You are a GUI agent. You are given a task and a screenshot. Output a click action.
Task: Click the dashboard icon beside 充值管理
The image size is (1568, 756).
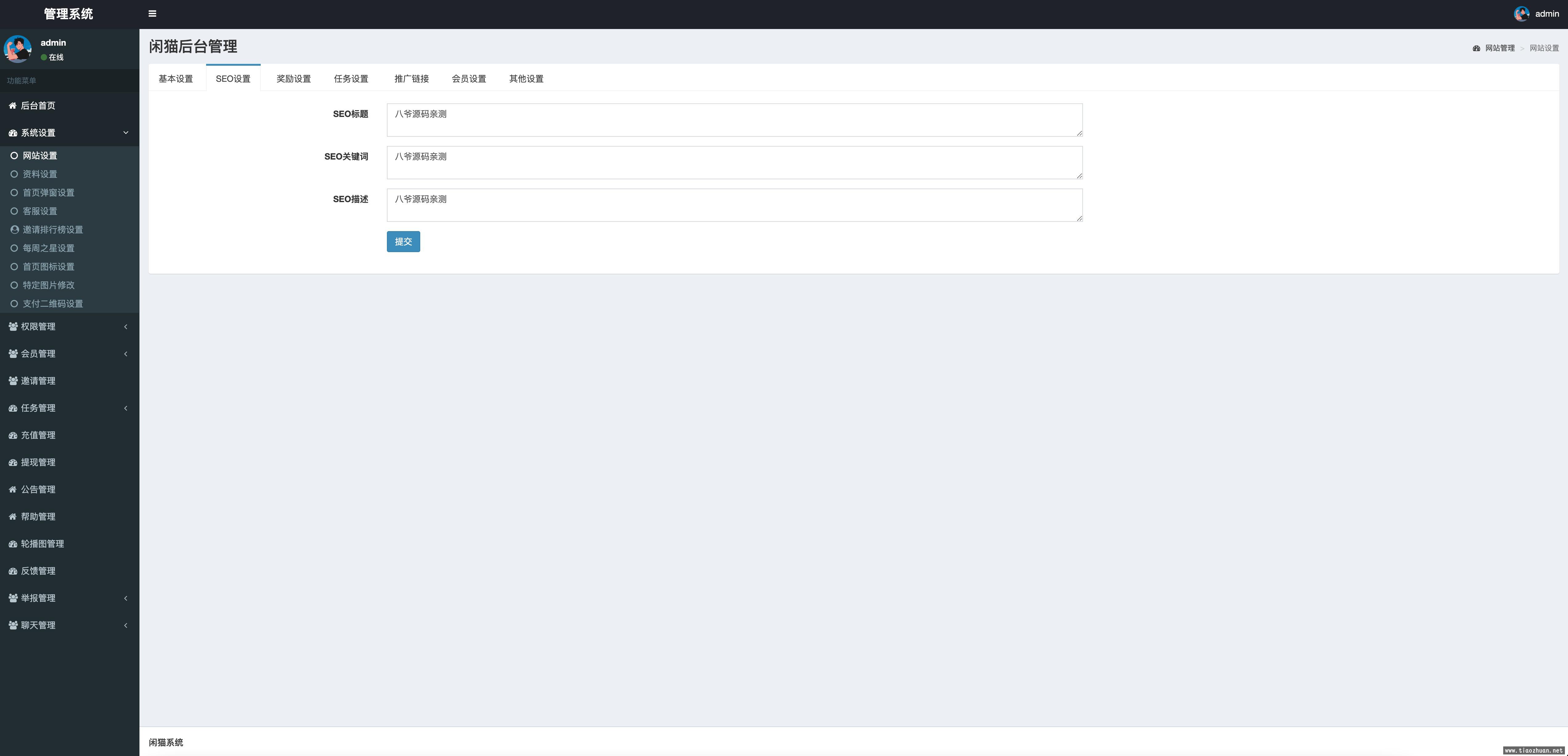(x=13, y=435)
